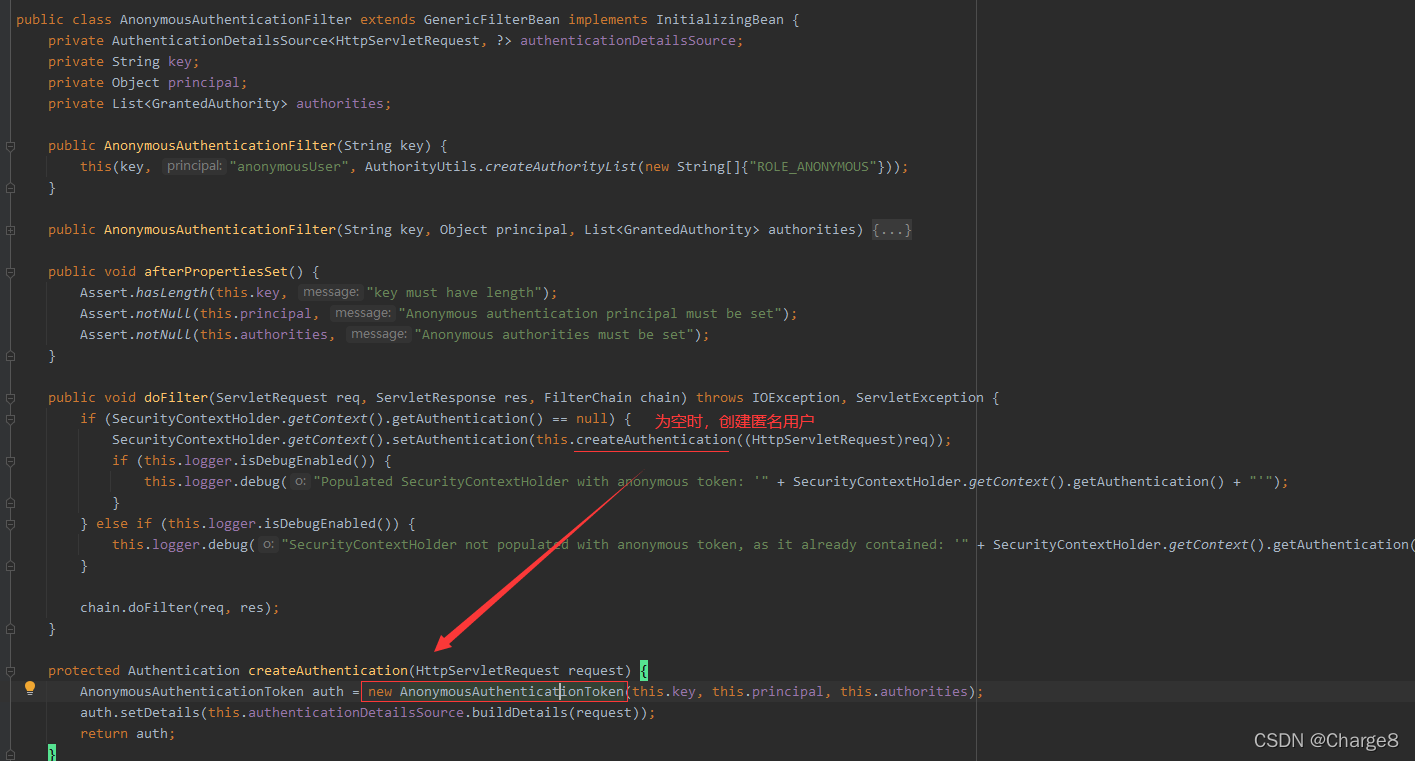This screenshot has height=761, width=1415.
Task: Click end-fold marker of afterPropertiesSet closing brace
Action: [x=10, y=356]
